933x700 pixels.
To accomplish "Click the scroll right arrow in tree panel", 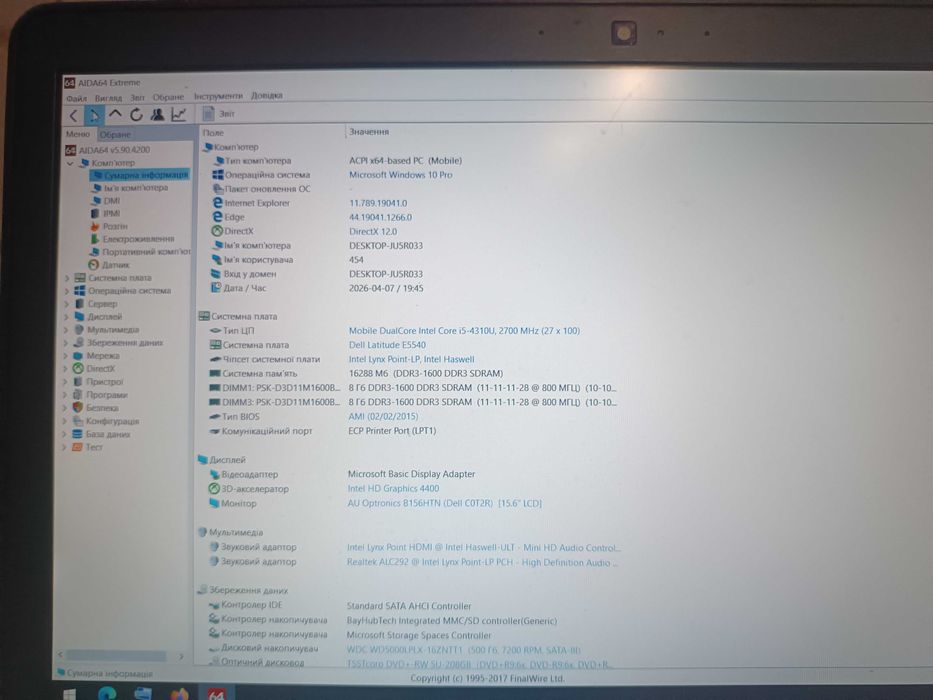I will (181, 657).
